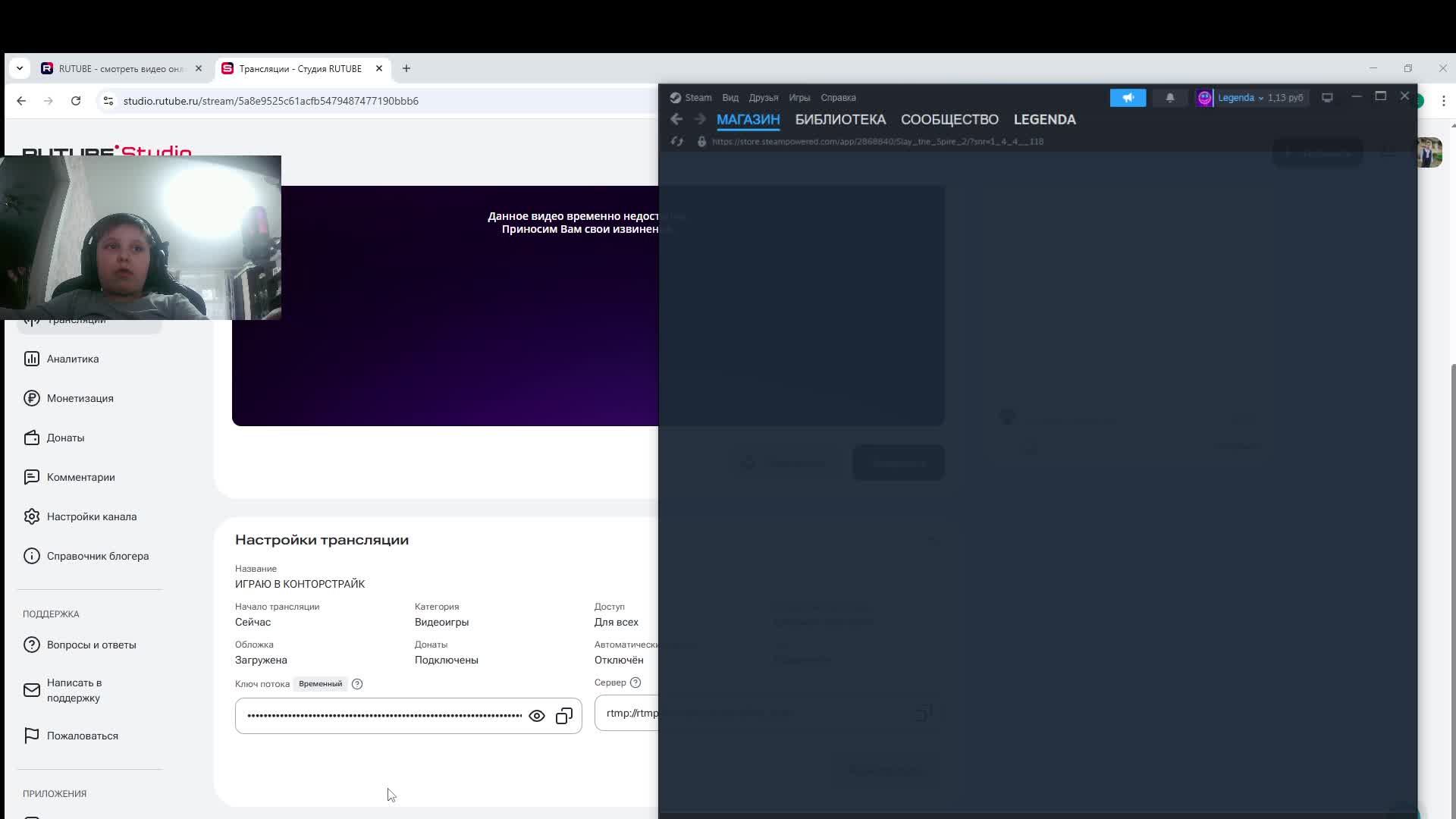Viewport: 1456px width, 819px height.
Task: Switch to БИБЛИОТЕКА tab in Steam
Action: 839,120
